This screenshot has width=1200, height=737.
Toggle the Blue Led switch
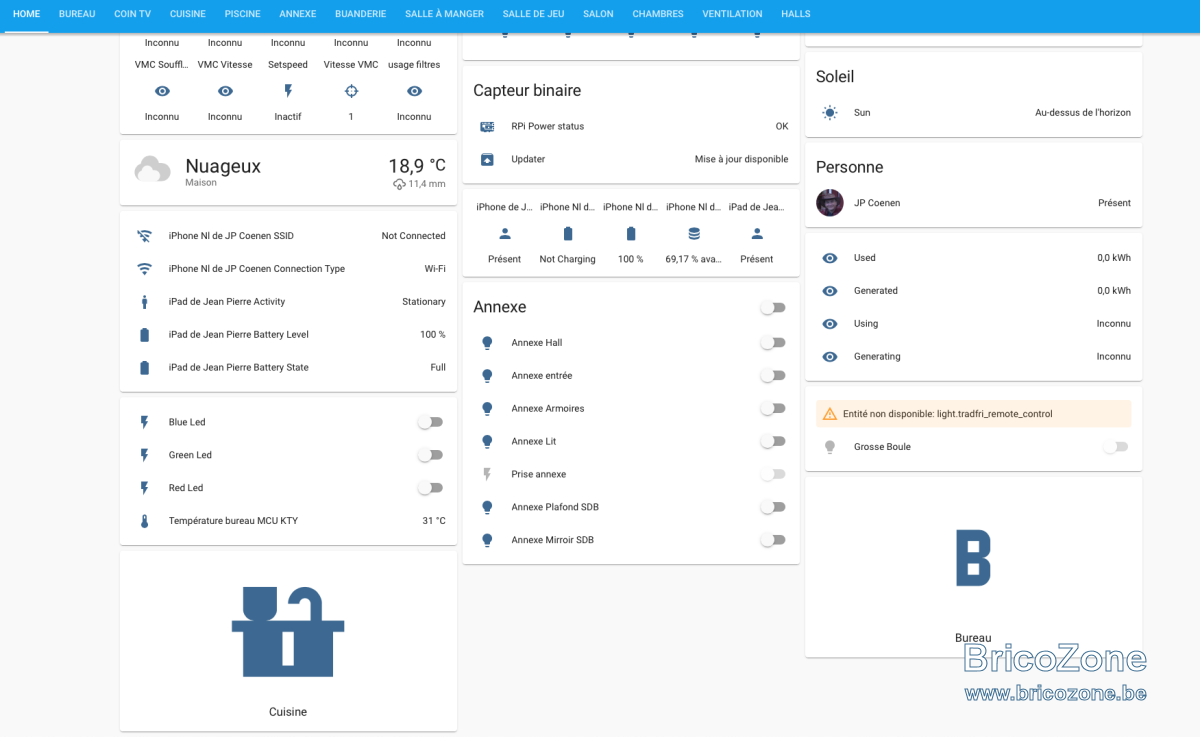click(x=430, y=422)
